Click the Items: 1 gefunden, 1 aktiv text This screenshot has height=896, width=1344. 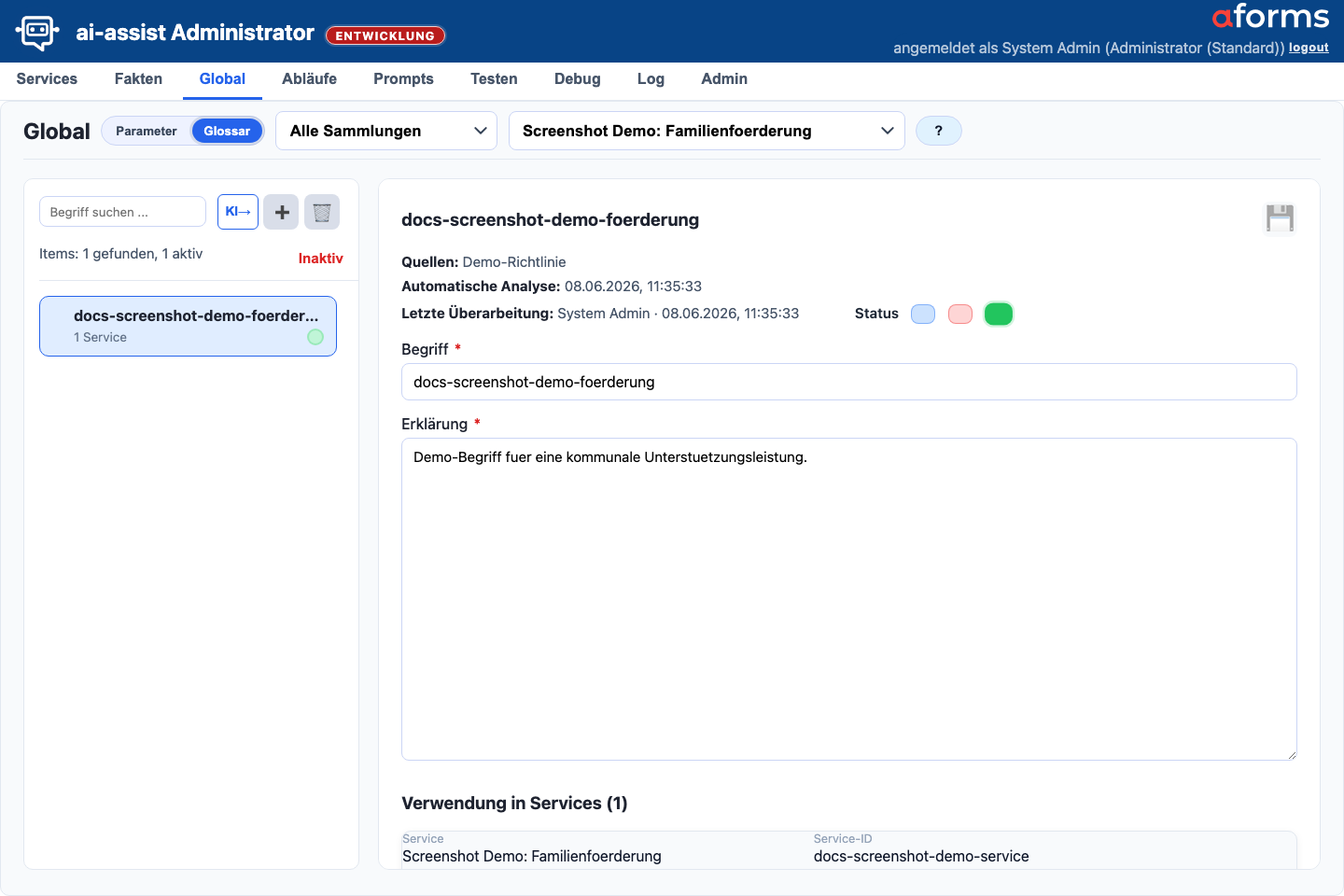(120, 254)
